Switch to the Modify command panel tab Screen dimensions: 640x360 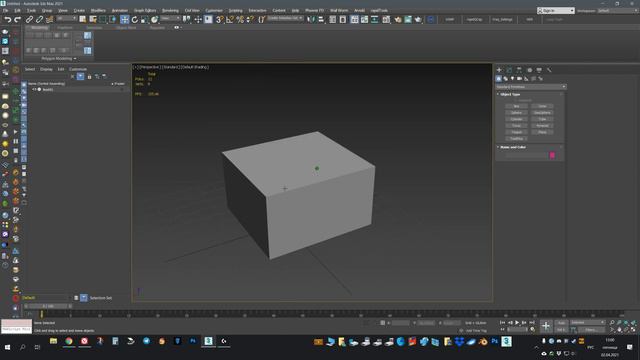(509, 70)
